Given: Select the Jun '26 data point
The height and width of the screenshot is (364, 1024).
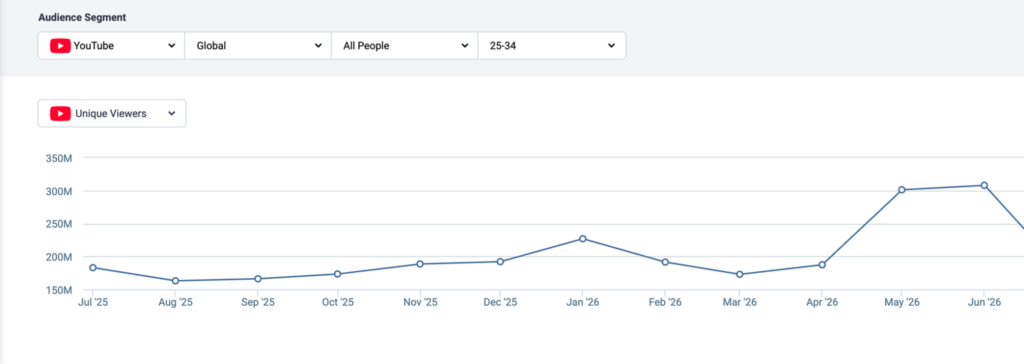Looking at the screenshot, I should point(984,186).
